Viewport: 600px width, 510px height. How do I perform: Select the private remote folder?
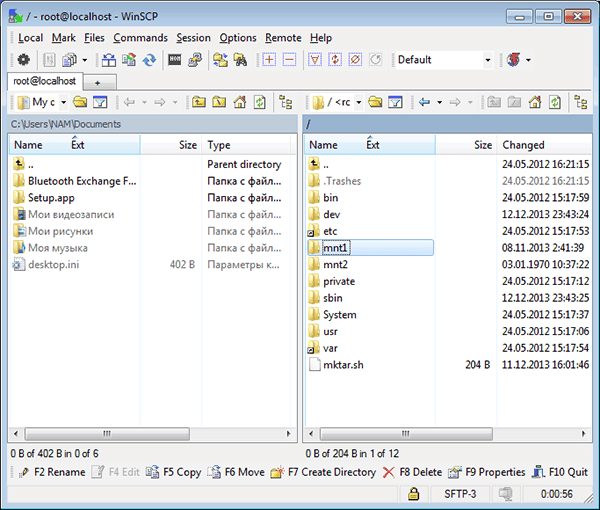point(339,282)
